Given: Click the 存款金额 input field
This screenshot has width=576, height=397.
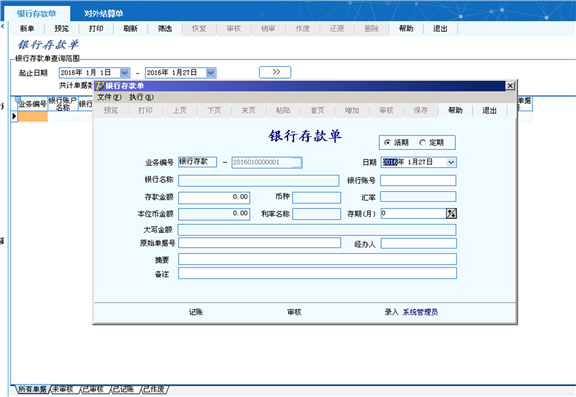Looking at the screenshot, I should [x=214, y=197].
